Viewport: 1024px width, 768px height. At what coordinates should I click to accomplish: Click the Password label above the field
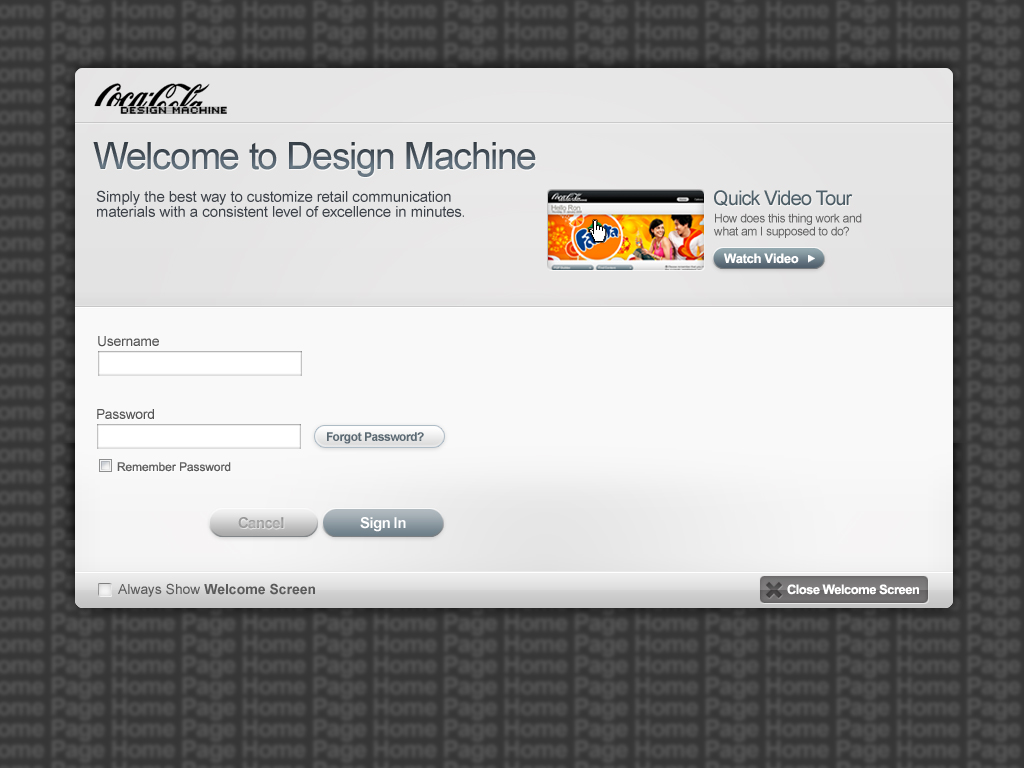125,415
